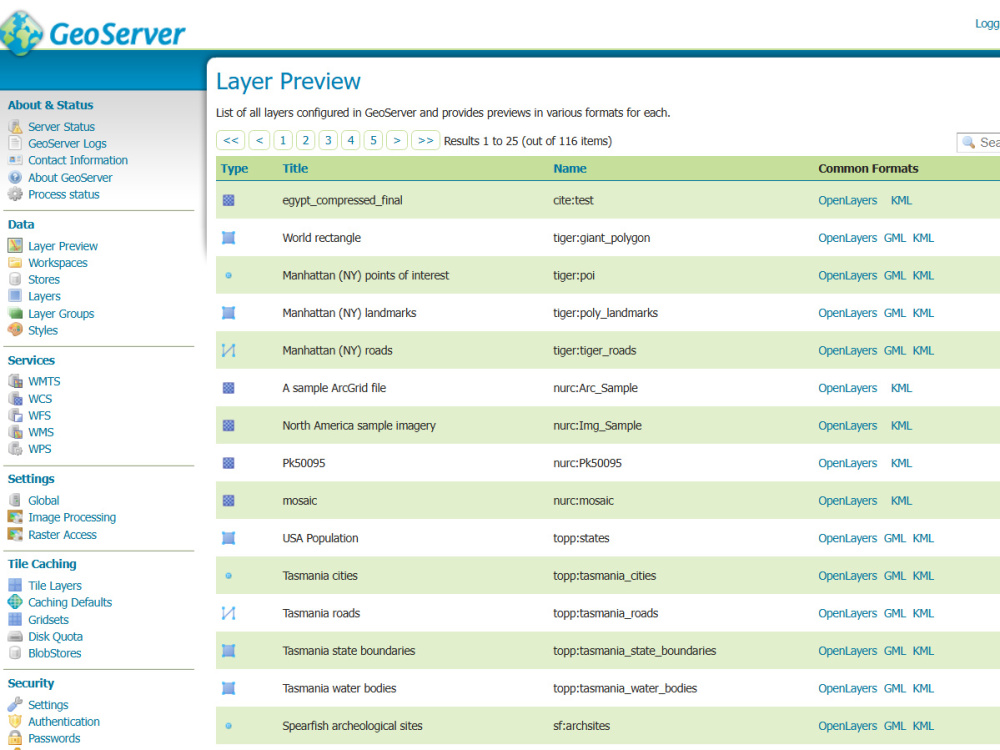Image resolution: width=1000 pixels, height=750 pixels.
Task: Click the Stores database icon
Action: [x=15, y=279]
